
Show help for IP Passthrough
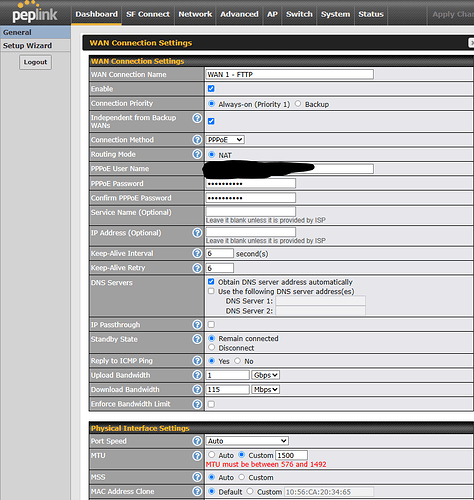tap(197, 325)
